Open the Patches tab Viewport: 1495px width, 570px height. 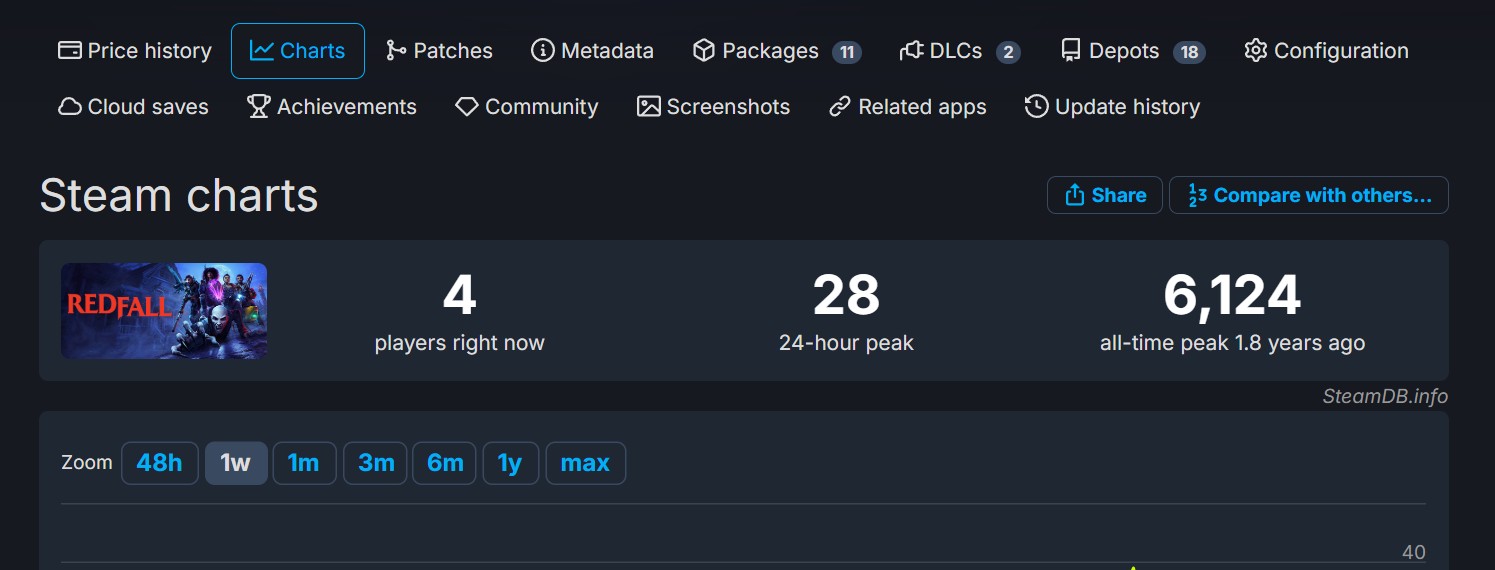(439, 51)
